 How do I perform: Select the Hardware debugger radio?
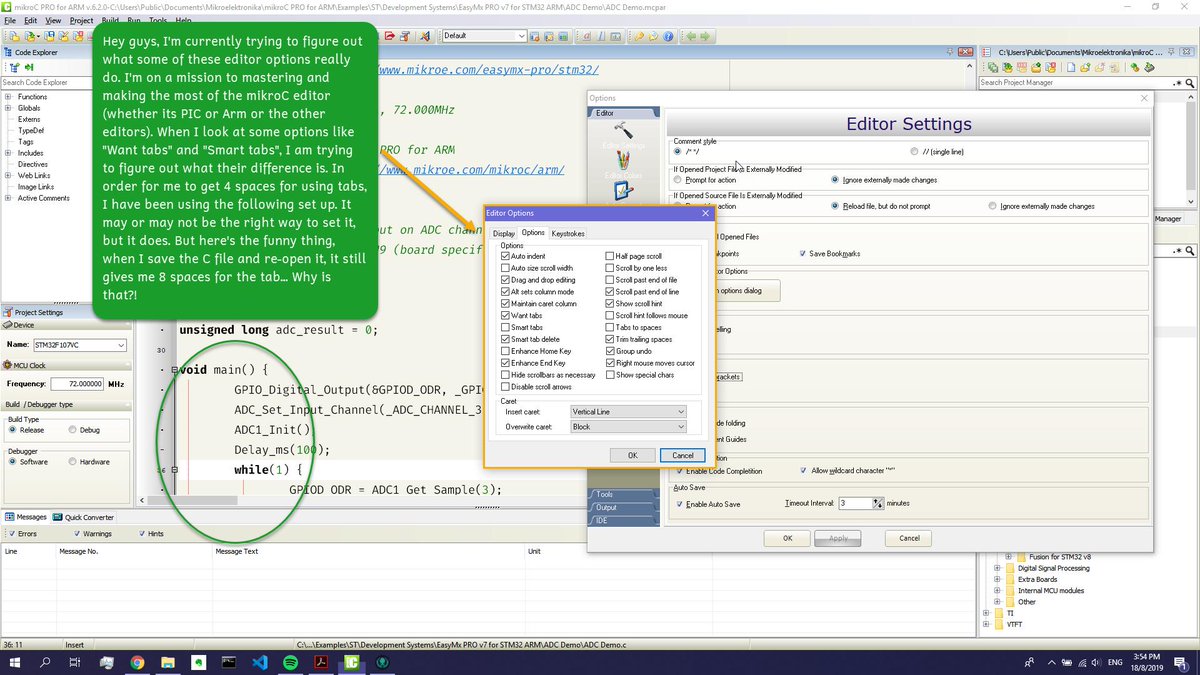pyautogui.click(x=72, y=462)
